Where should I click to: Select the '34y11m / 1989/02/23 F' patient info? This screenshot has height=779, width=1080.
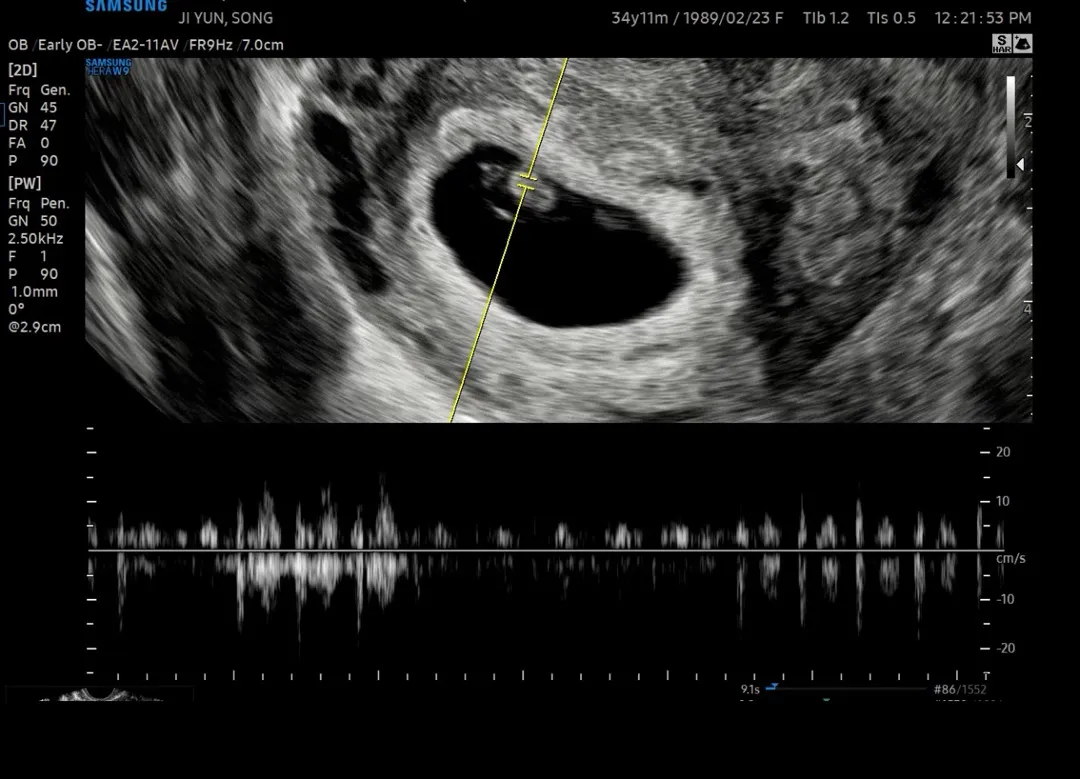pos(697,18)
